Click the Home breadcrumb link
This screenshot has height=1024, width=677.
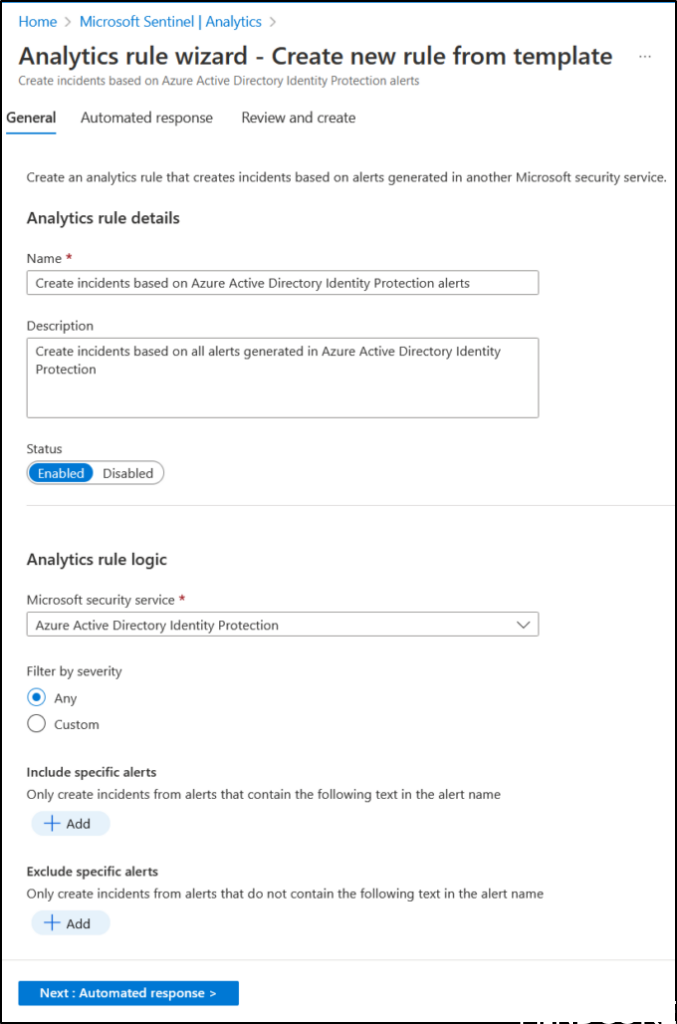coord(37,21)
